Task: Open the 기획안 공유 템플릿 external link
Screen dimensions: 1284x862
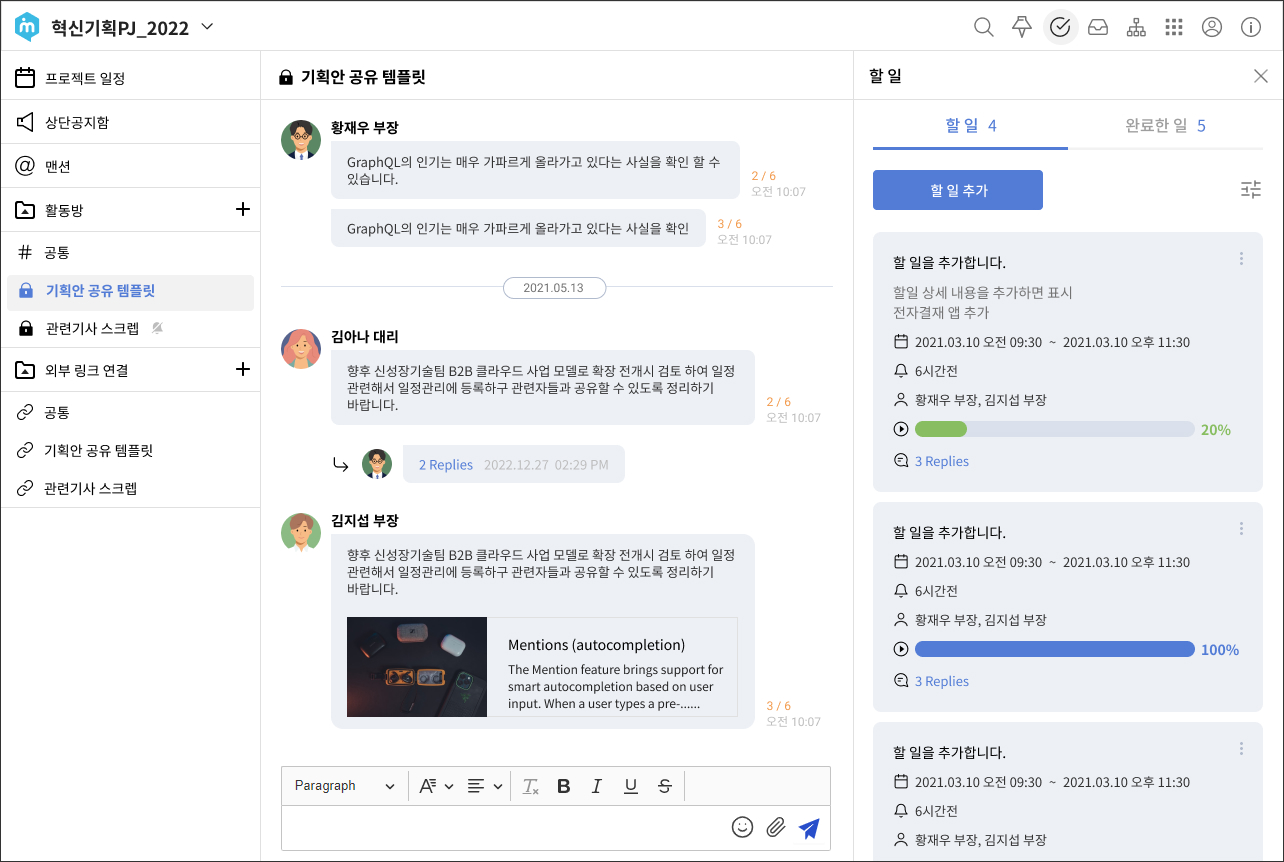Action: pos(130,450)
